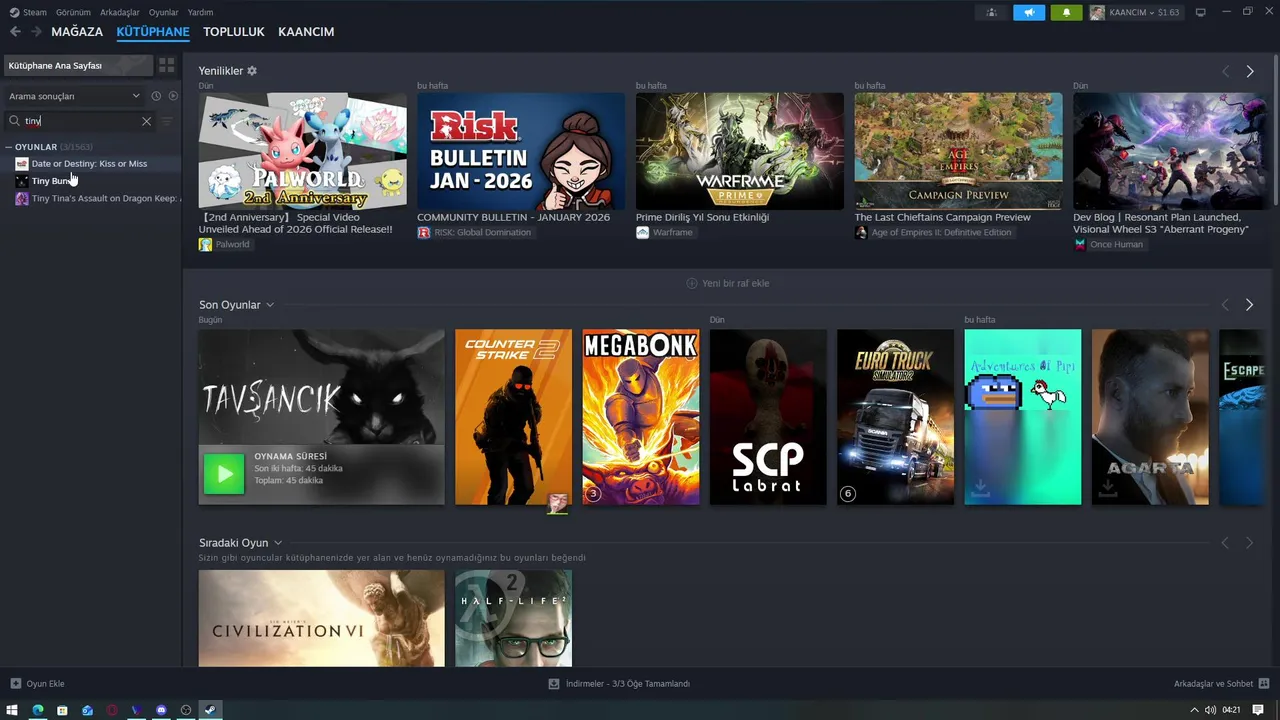
Task: Open the advanced filter icon beside search
Action: point(167,121)
